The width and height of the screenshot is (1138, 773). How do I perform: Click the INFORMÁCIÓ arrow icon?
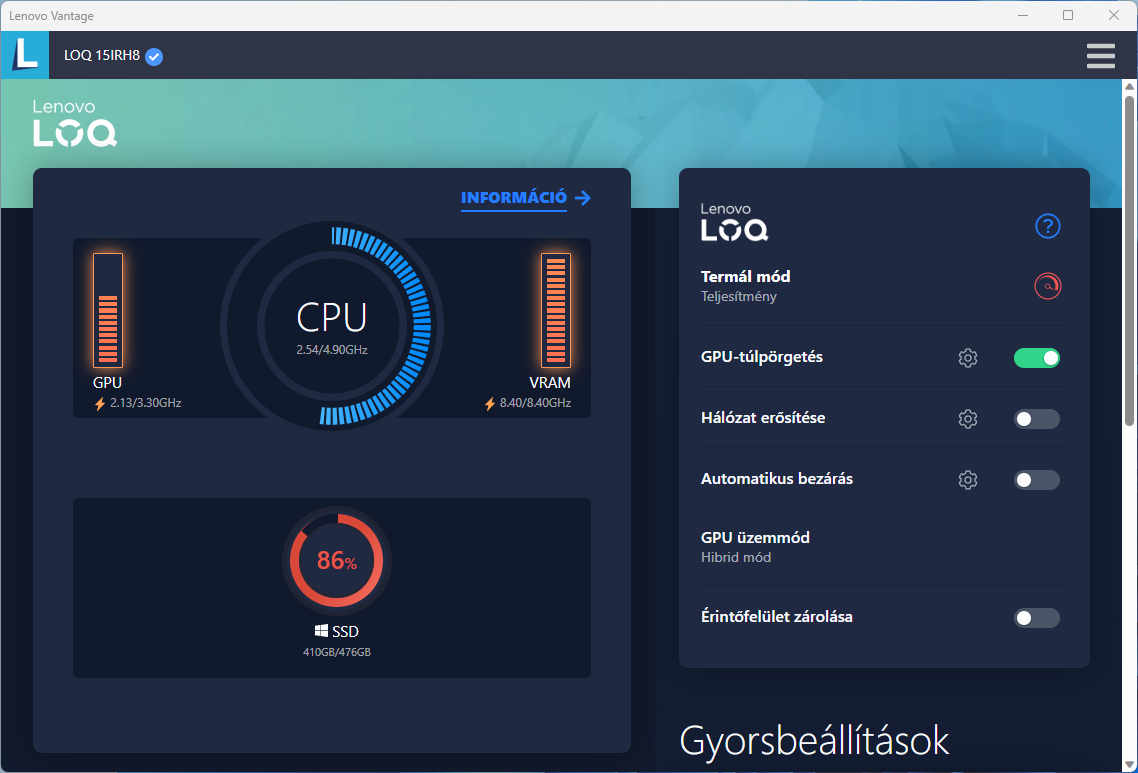583,197
